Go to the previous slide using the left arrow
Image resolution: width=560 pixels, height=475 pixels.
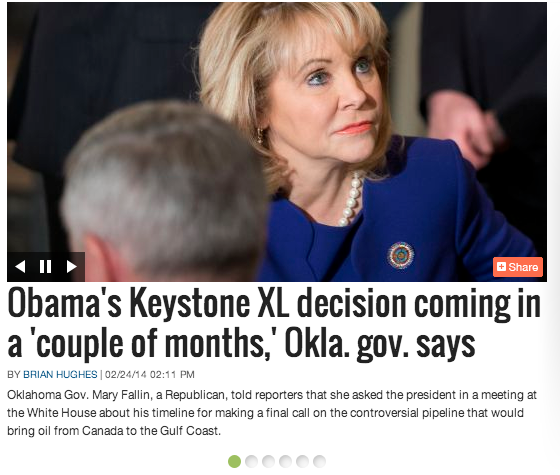pyautogui.click(x=20, y=266)
